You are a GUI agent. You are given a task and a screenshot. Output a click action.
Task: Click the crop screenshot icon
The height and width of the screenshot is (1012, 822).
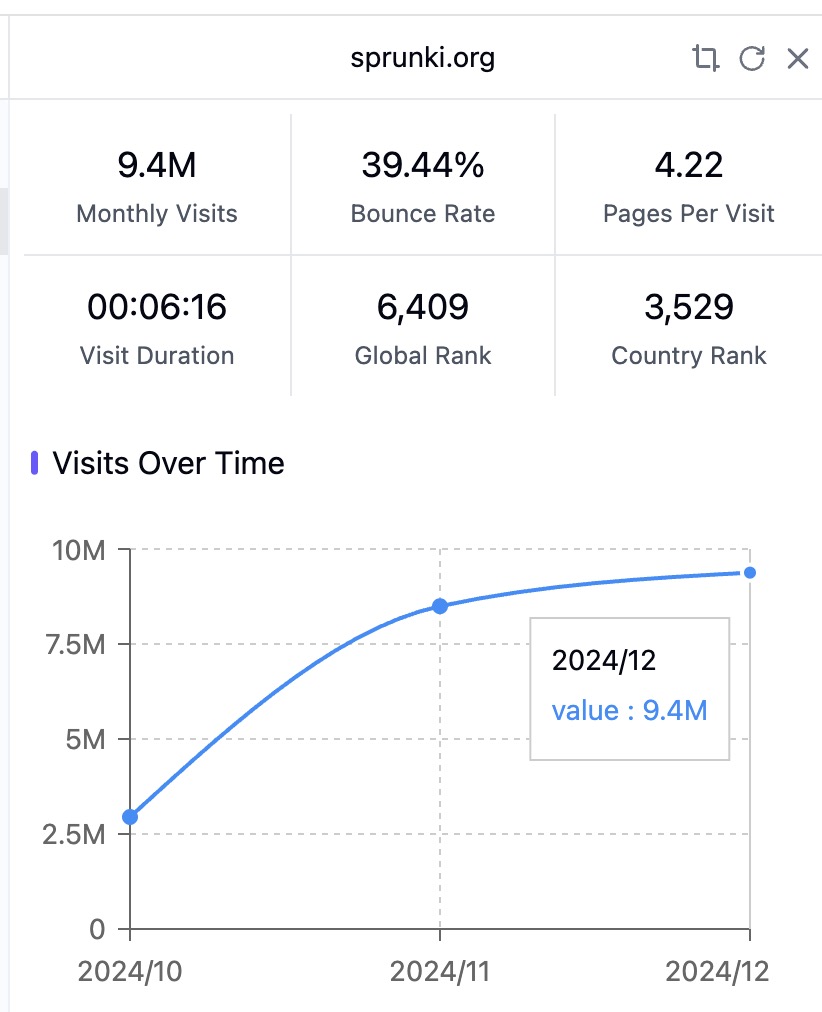pyautogui.click(x=705, y=58)
